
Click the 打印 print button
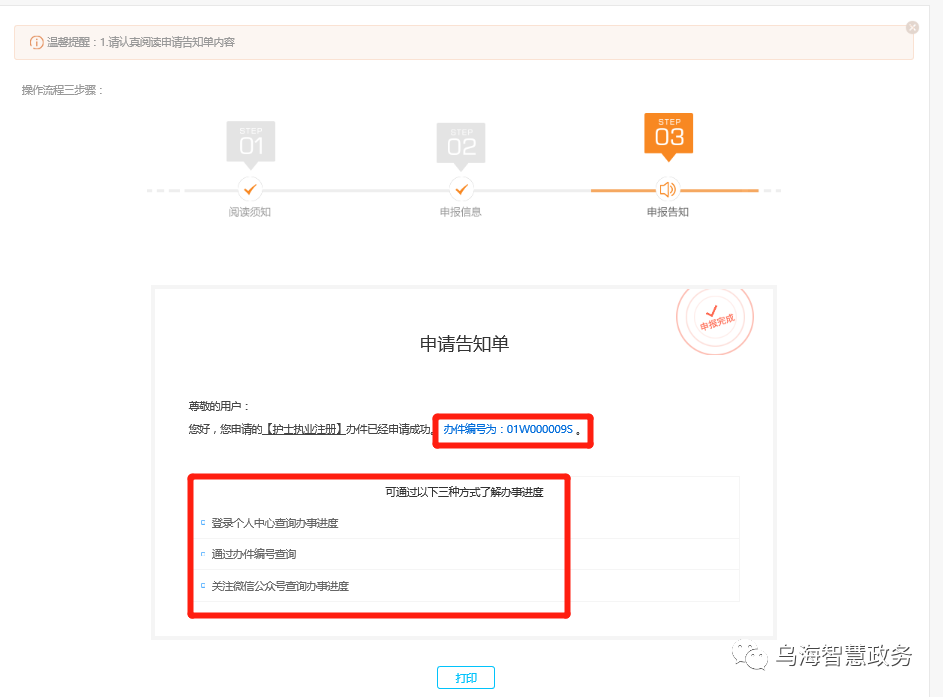pyautogui.click(x=465, y=677)
